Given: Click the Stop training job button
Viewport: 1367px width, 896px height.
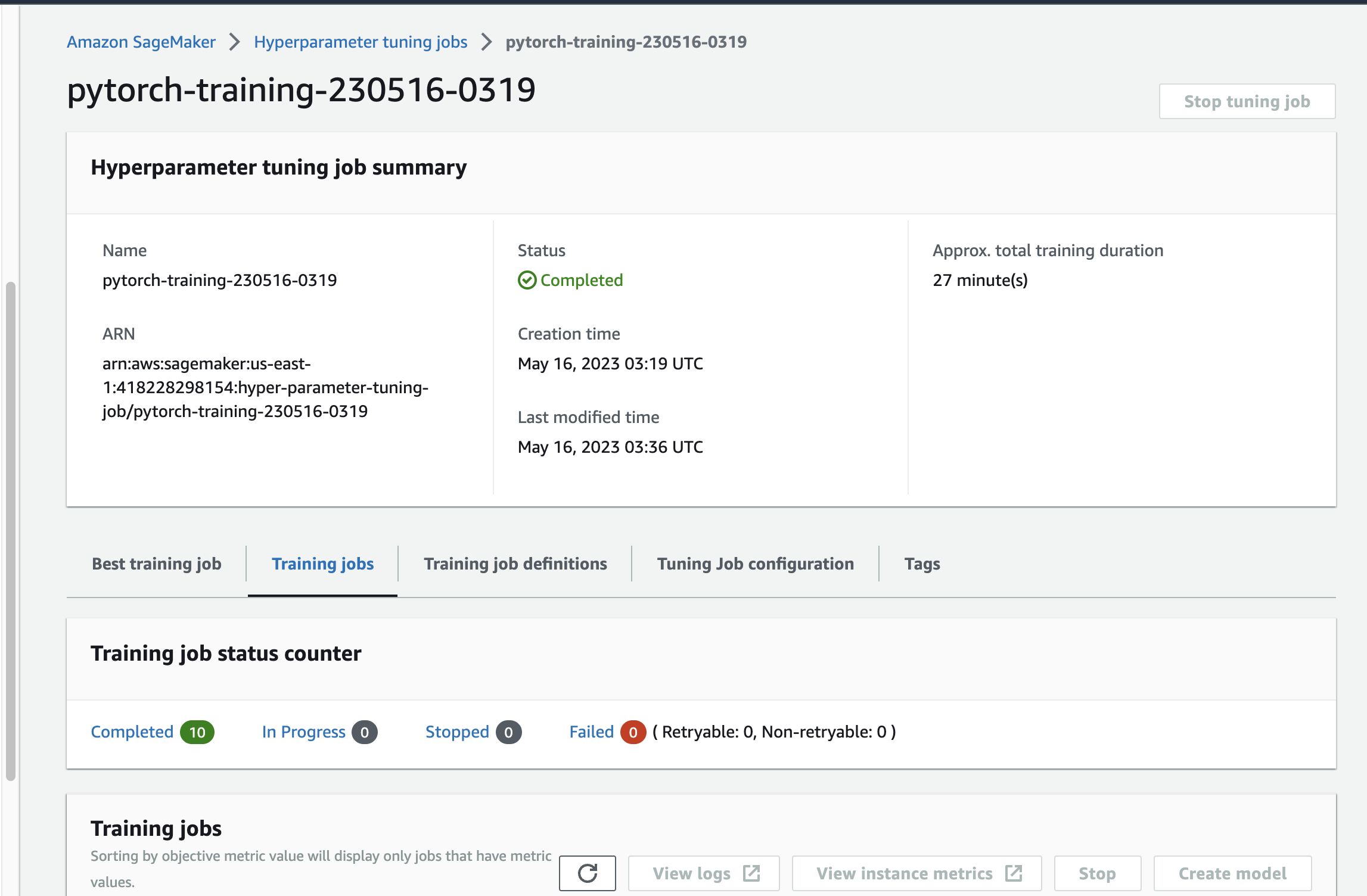Looking at the screenshot, I should tap(1097, 873).
